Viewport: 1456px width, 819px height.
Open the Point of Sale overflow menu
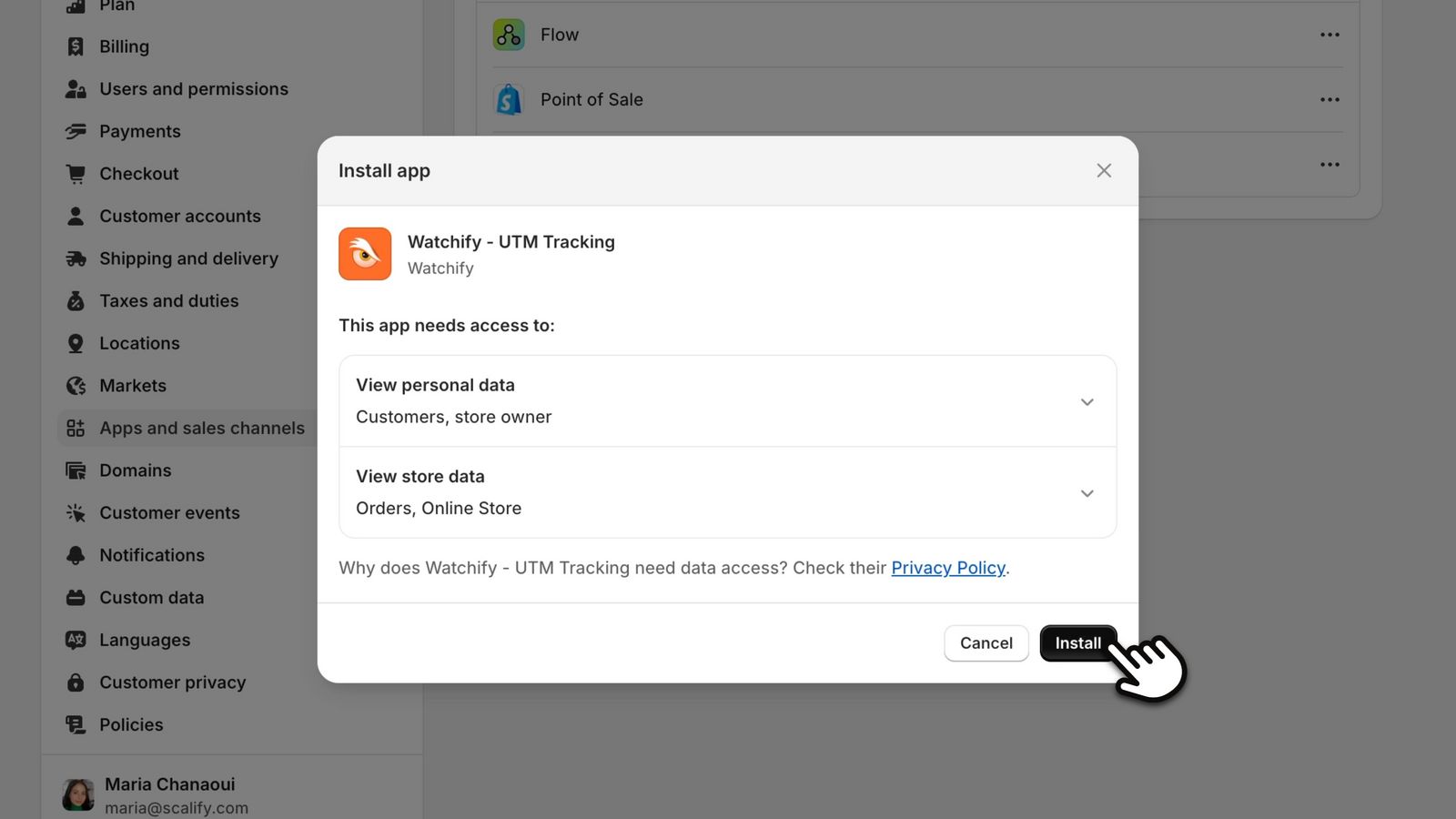point(1330,99)
